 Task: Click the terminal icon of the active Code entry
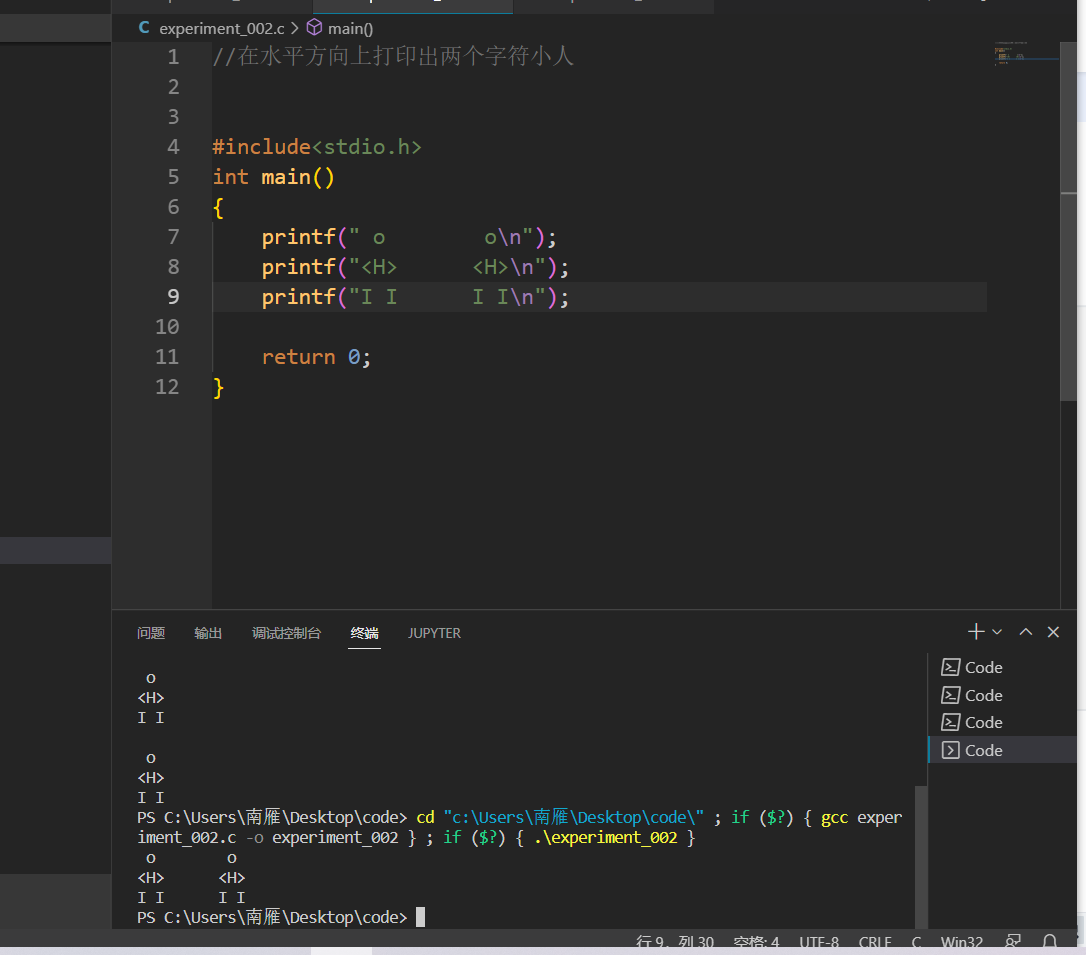[x=950, y=750]
